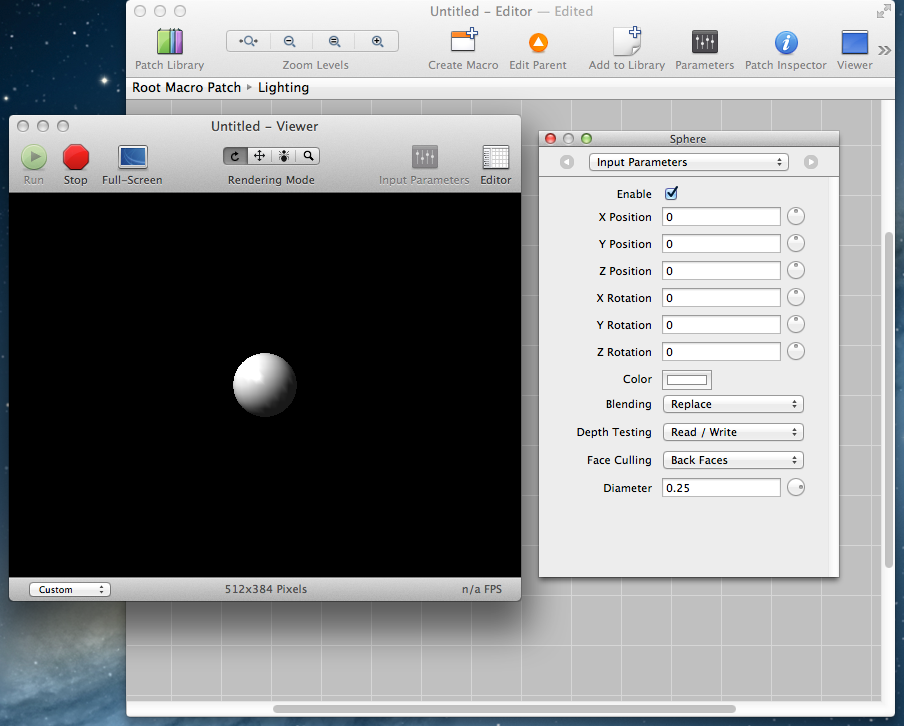Click the Add to Library icon

(x=626, y=43)
